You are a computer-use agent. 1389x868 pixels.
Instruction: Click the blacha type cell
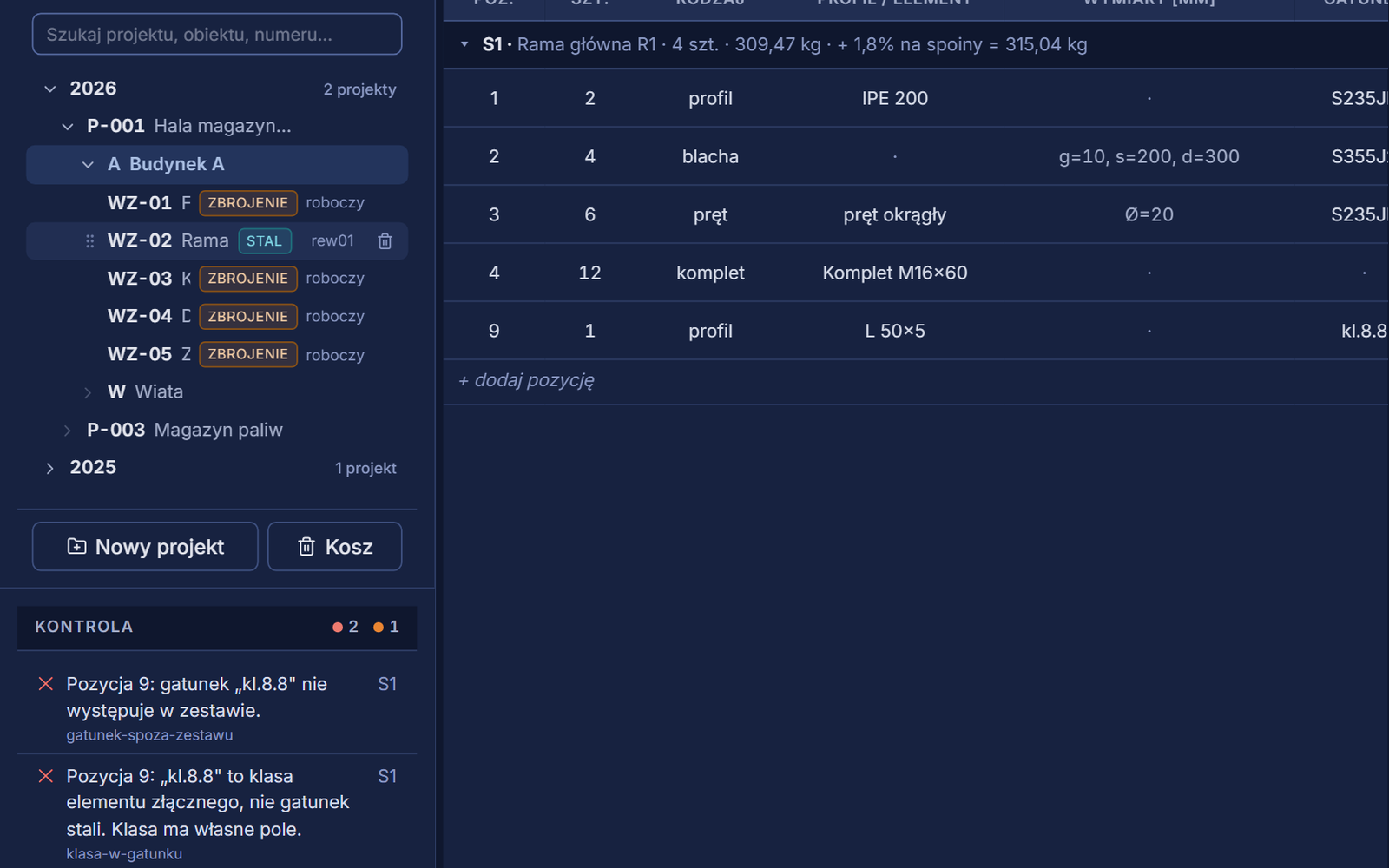click(x=710, y=156)
